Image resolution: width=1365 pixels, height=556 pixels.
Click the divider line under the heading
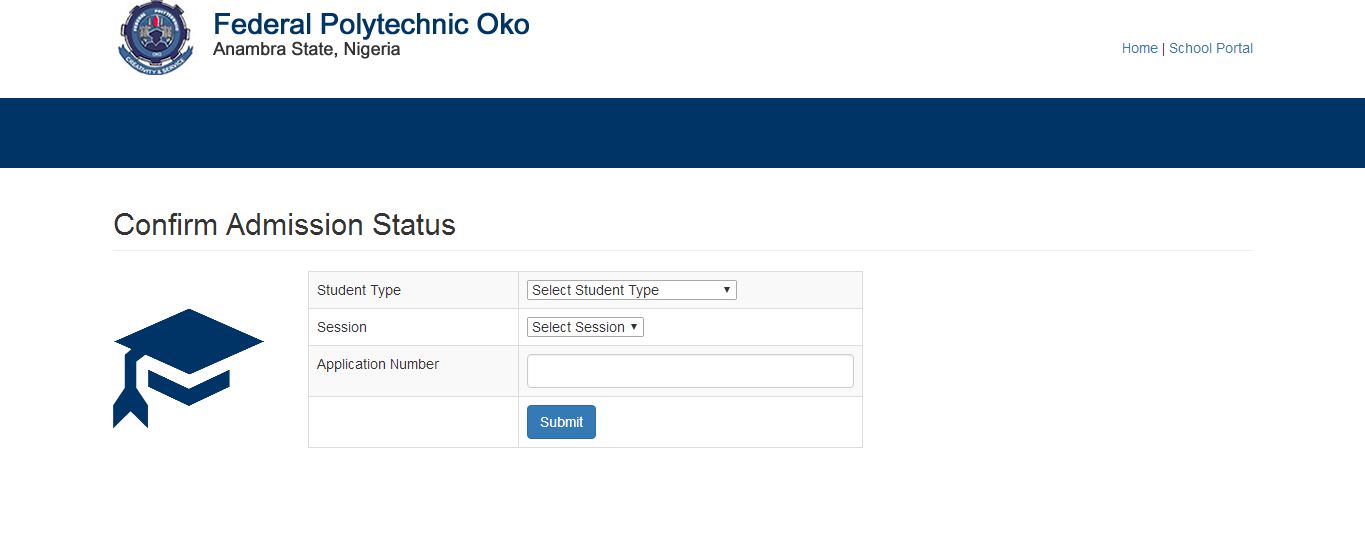click(682, 250)
